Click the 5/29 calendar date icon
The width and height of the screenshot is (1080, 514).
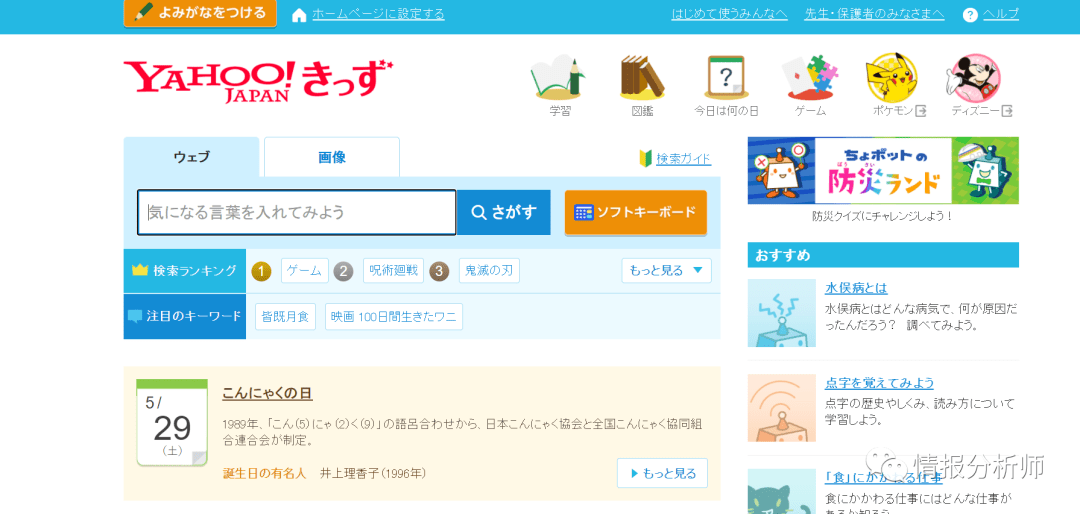tap(172, 422)
